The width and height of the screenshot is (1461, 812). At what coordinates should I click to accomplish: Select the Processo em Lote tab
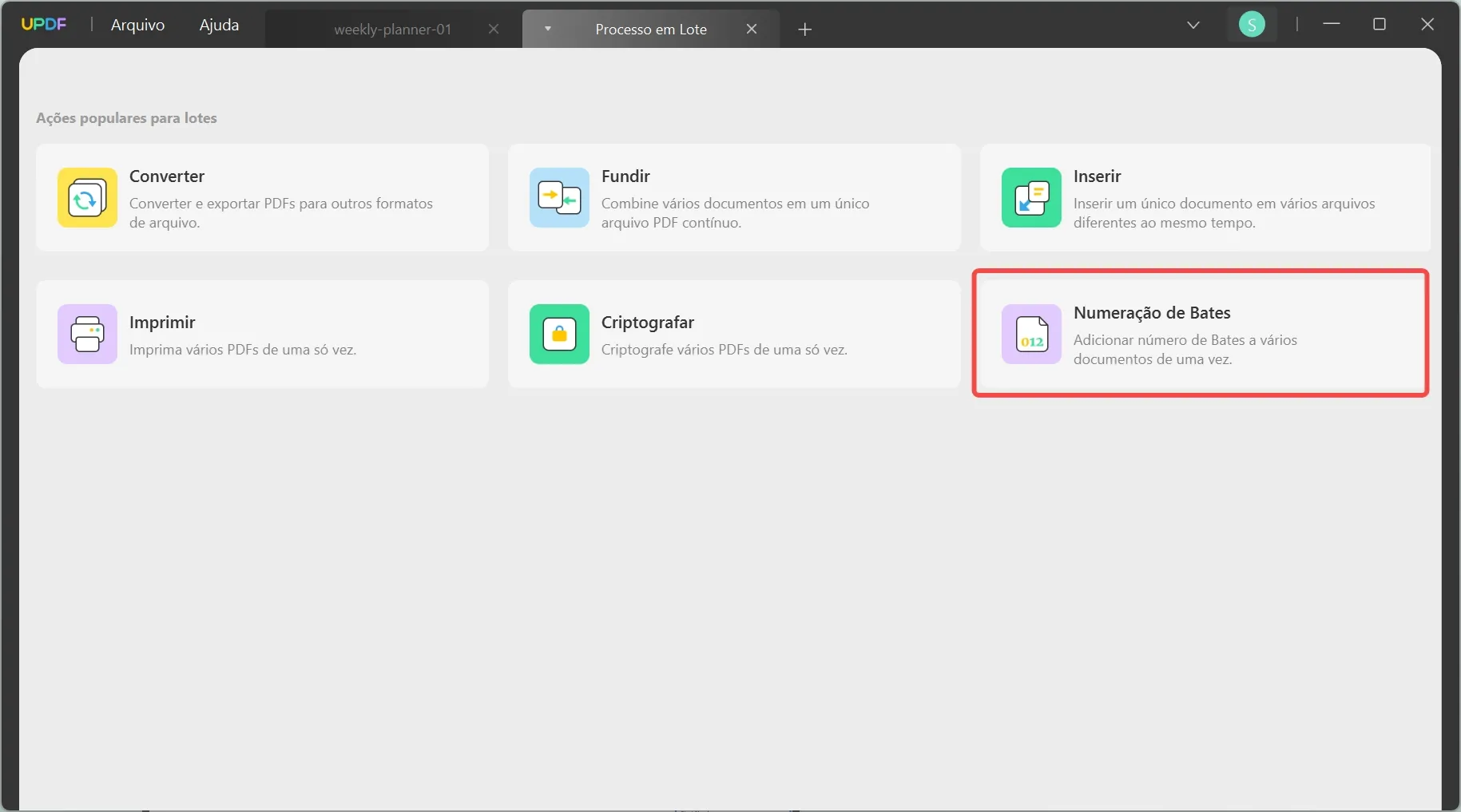(651, 30)
